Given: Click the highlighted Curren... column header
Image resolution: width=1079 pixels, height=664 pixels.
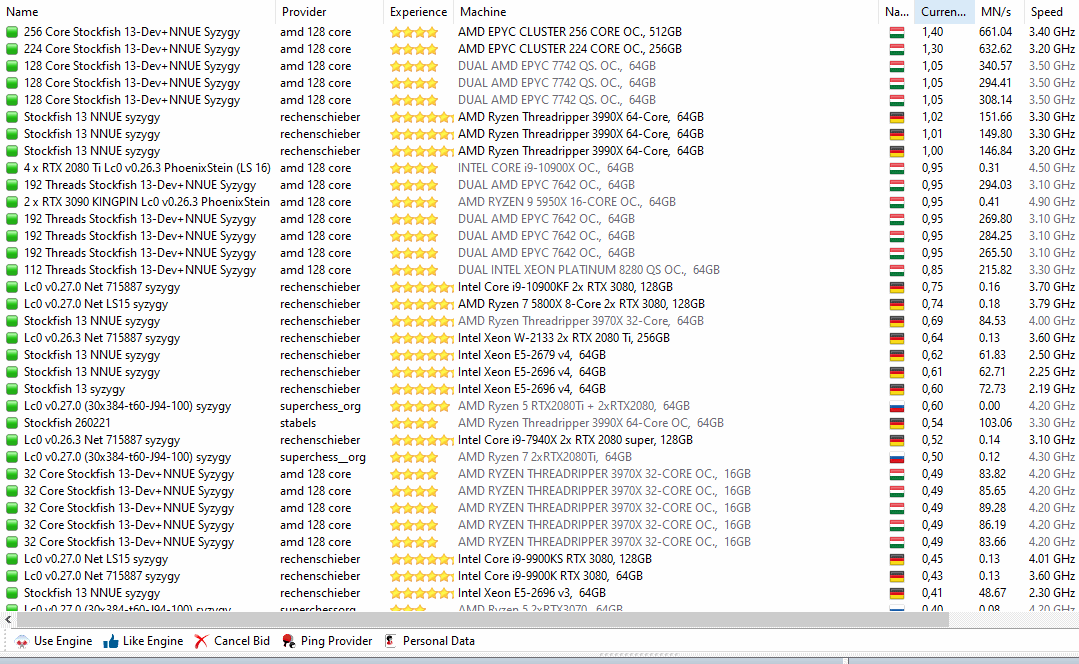Looking at the screenshot, I should click(x=944, y=12).
